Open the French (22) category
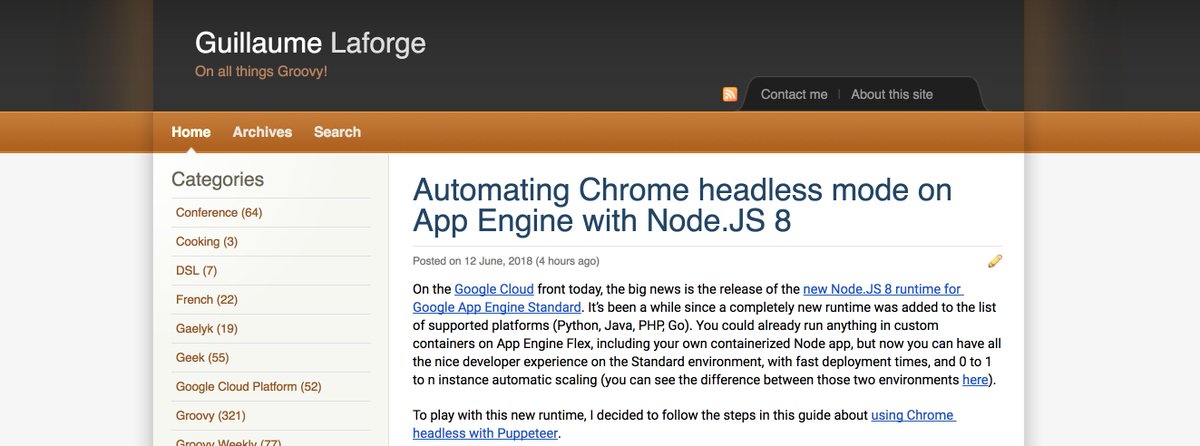Viewport: 1200px width, 446px height. point(207,300)
